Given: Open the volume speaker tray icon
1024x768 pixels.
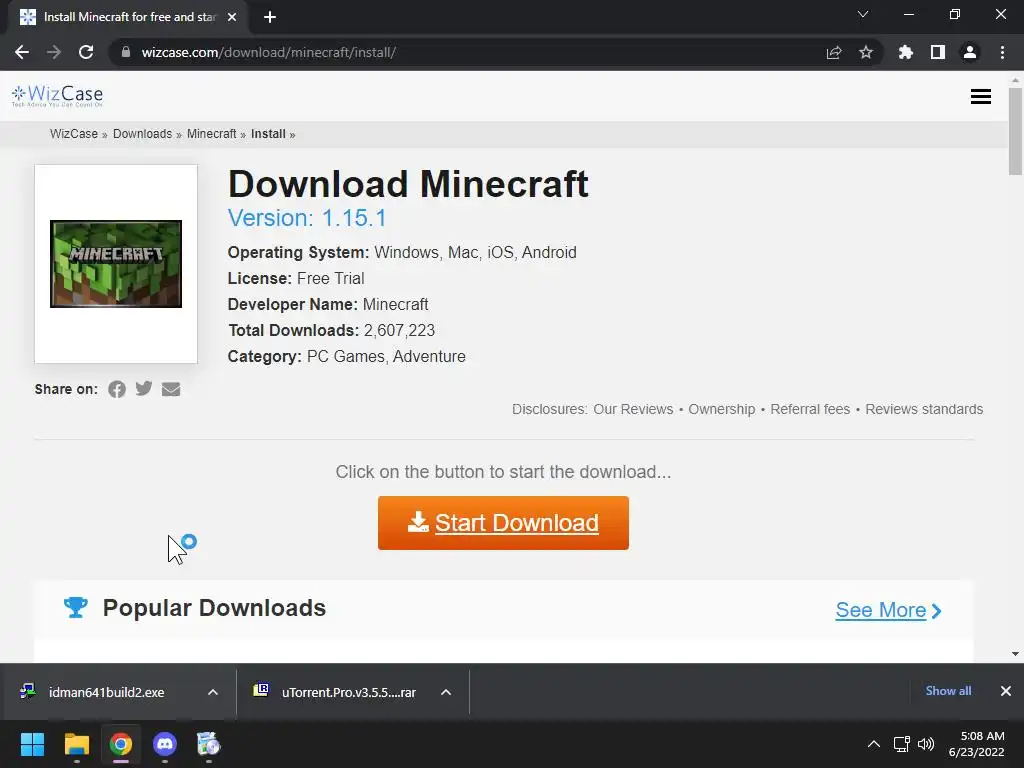Looking at the screenshot, I should (926, 744).
